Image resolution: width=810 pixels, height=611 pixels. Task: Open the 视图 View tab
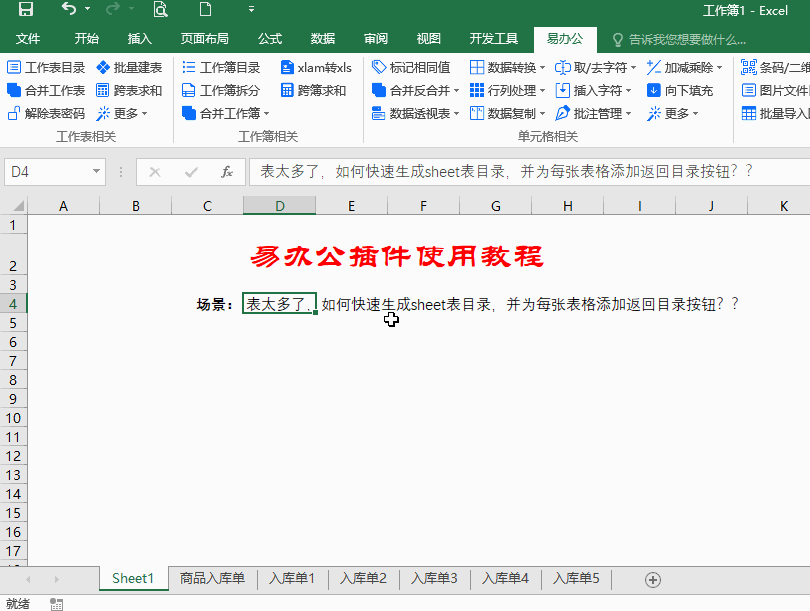click(x=429, y=39)
